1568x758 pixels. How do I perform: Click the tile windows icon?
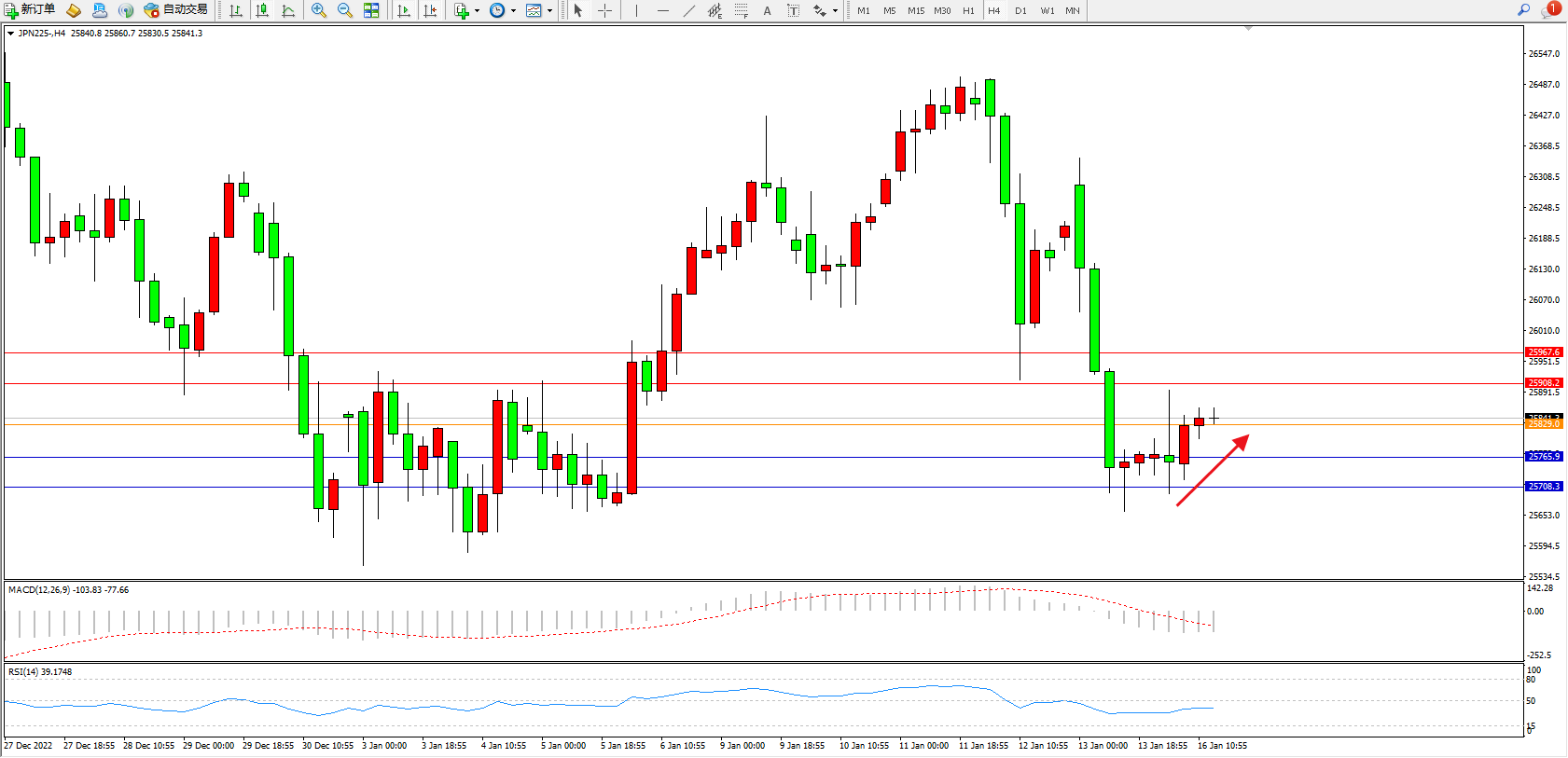point(371,10)
